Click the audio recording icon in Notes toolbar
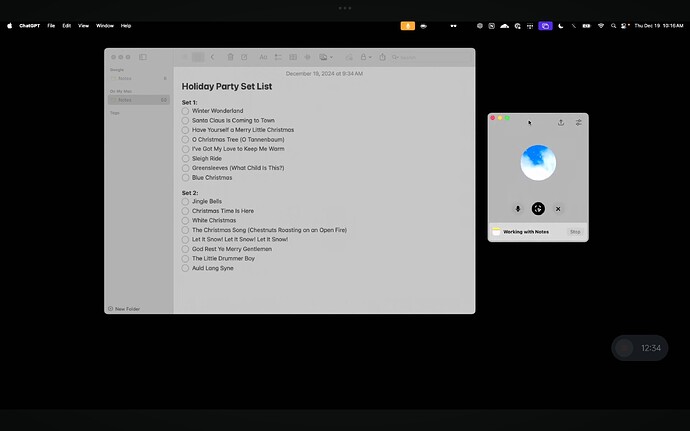Image resolution: width=690 pixels, height=431 pixels. tap(308, 57)
